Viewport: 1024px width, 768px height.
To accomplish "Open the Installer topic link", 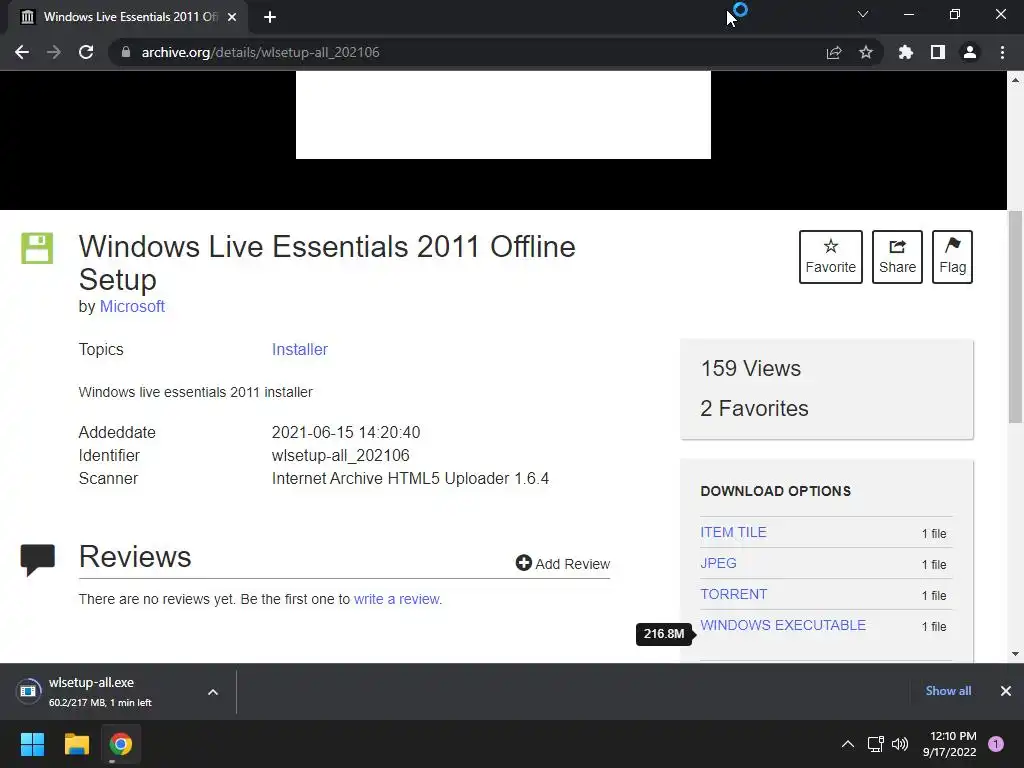I will point(300,349).
